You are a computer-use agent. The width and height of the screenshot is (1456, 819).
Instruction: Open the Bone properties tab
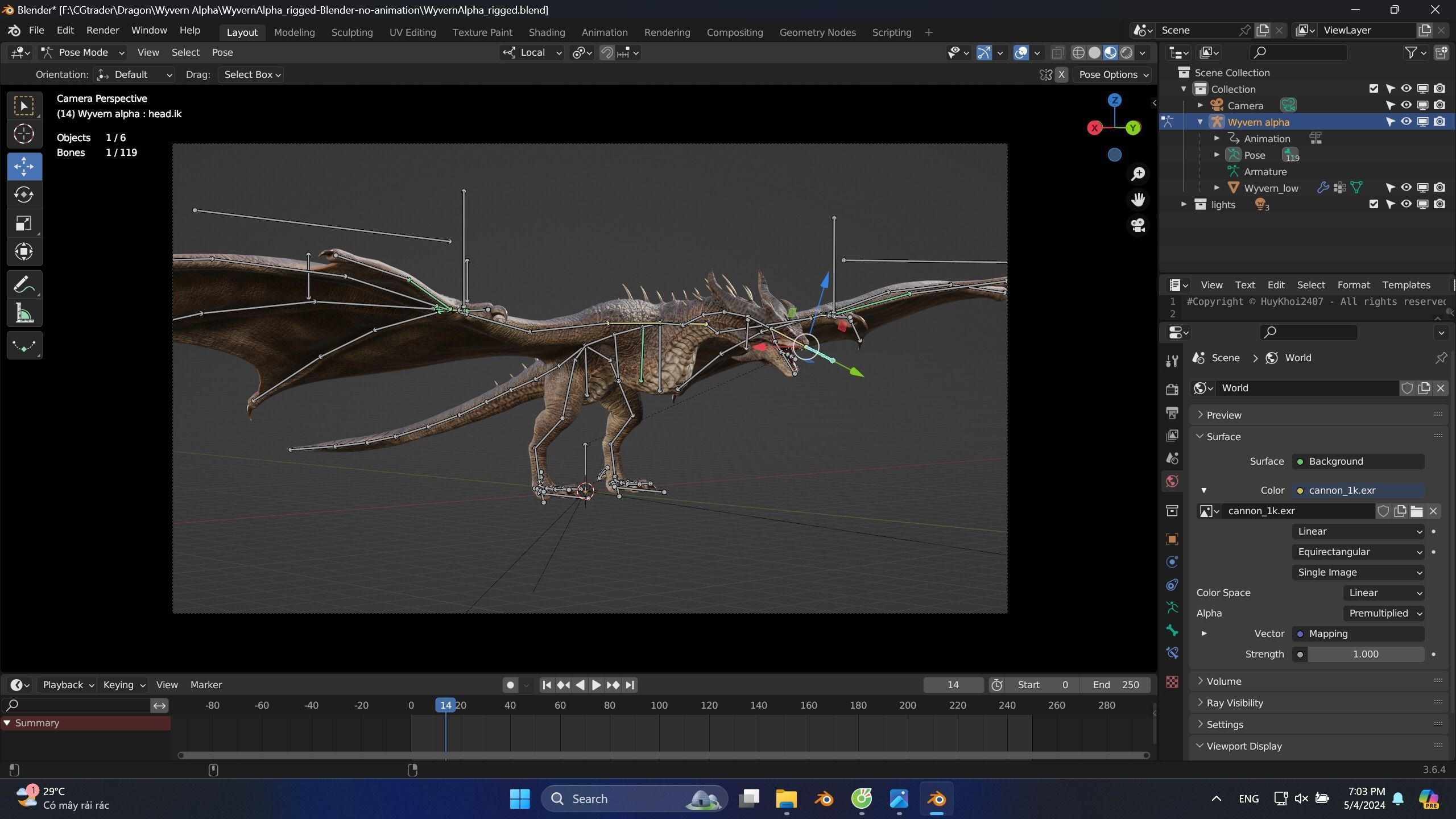coord(1172,631)
